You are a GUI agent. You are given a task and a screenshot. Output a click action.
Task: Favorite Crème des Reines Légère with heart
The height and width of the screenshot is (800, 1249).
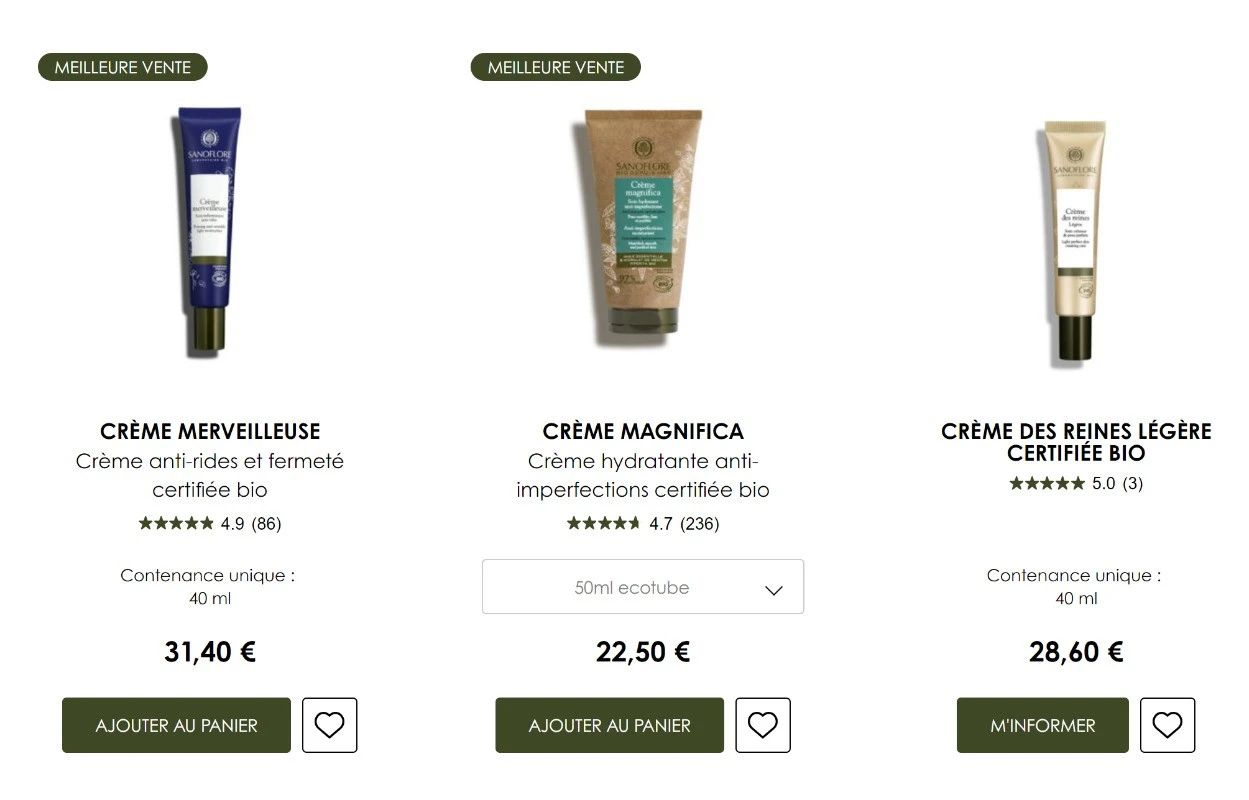(x=1167, y=725)
